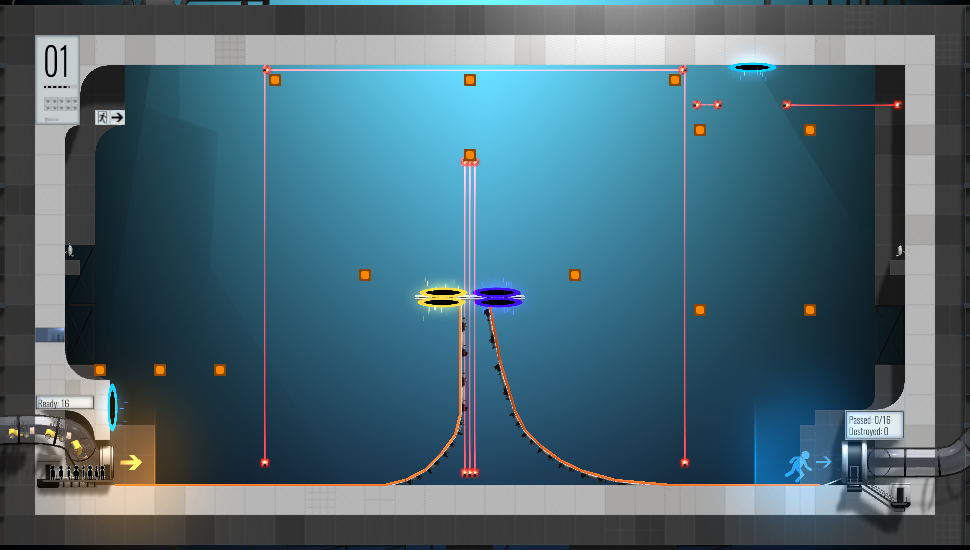Screen dimensions: 970x550
Task: Click the queue of test subjects in the entrance tube
Action: click(77, 473)
